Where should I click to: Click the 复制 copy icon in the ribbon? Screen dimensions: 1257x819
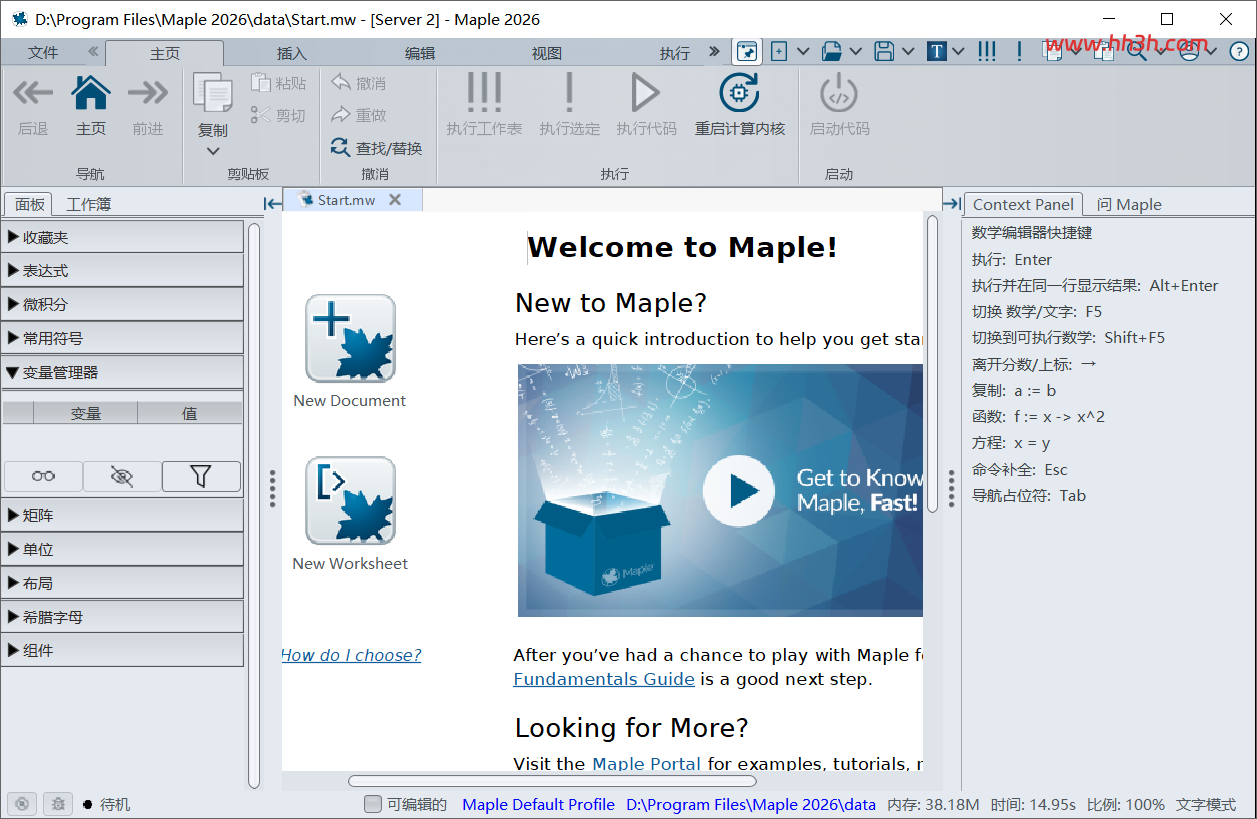pos(212,94)
